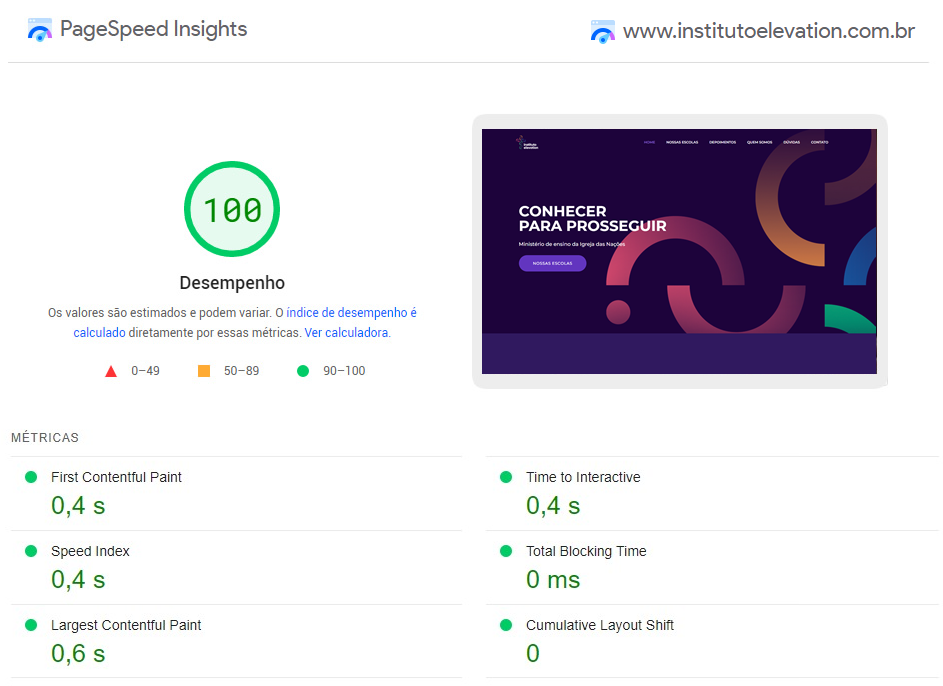Image resolution: width=943 pixels, height=686 pixels.
Task: Click the NOSSAS ESCOLAS button in the screenshot
Action: 552,263
